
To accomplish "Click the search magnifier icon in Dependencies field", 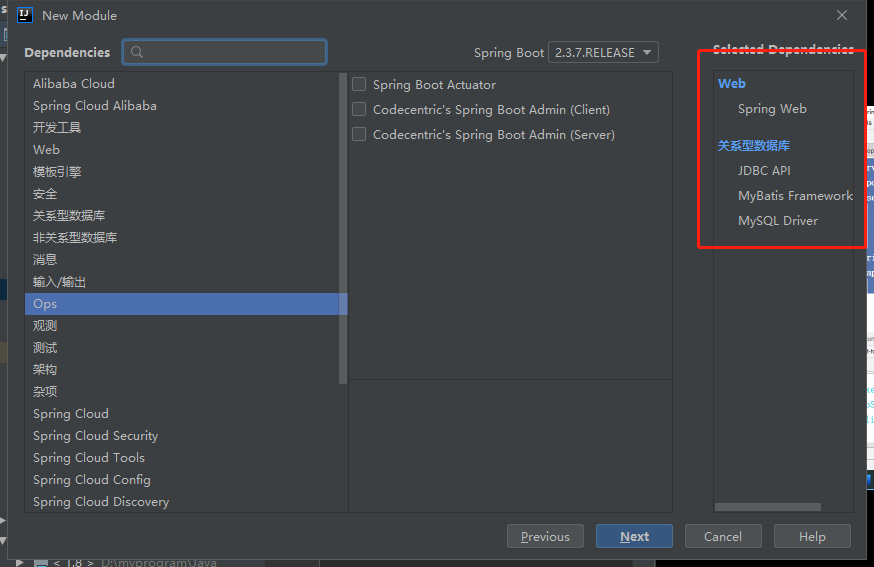I will [x=137, y=52].
